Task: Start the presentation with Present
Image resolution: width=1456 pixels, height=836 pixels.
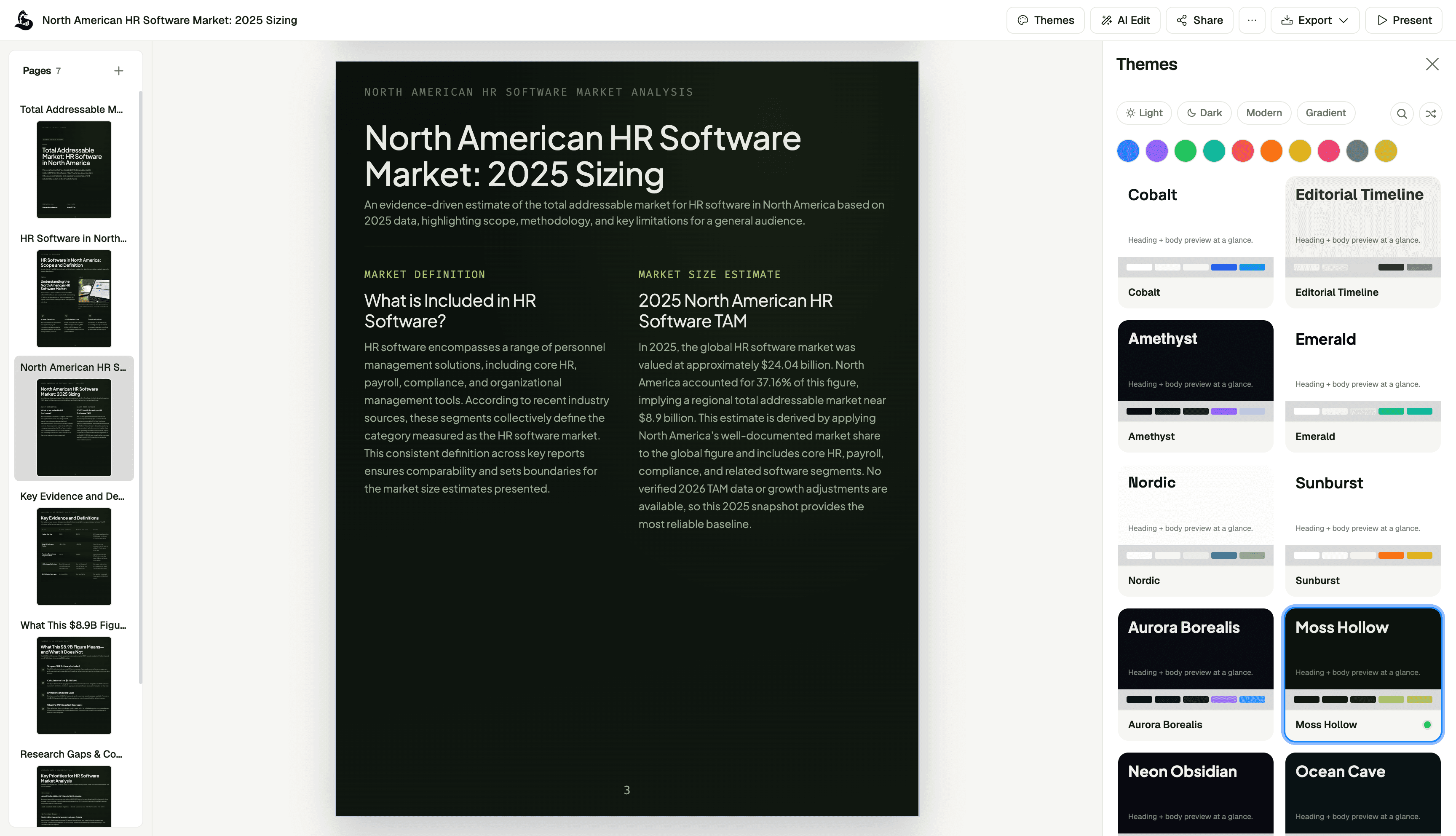Action: pos(1403,20)
